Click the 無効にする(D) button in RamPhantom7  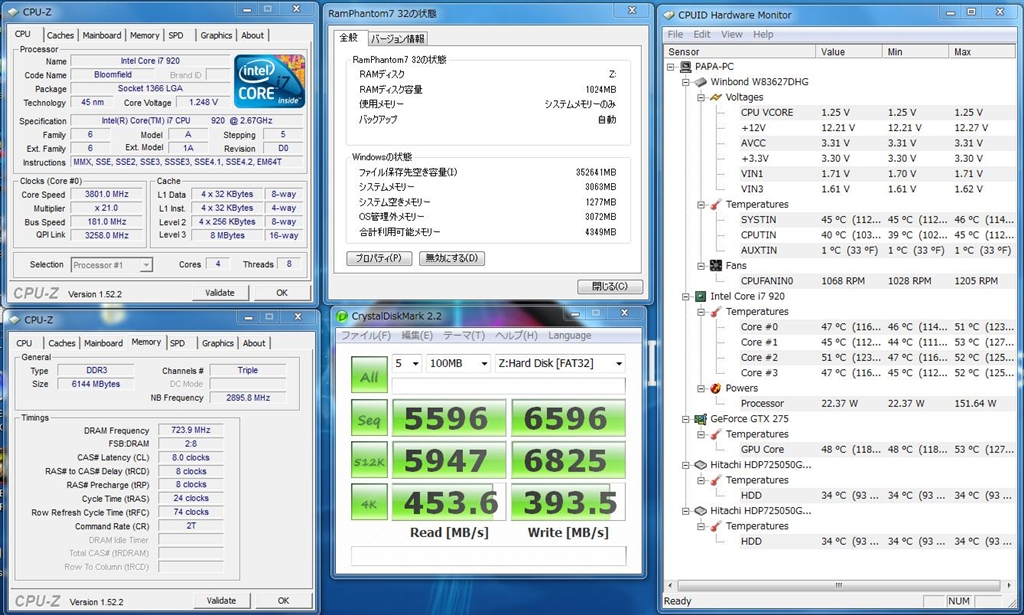coord(452,258)
